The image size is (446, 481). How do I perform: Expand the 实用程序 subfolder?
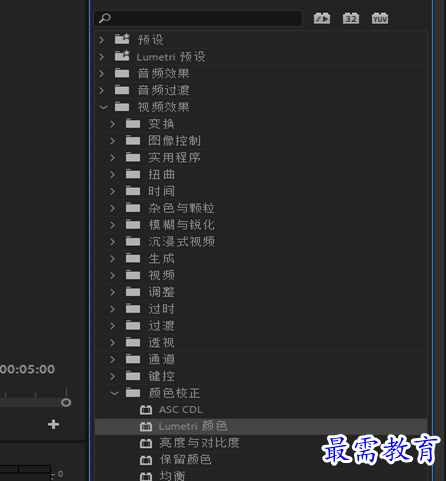[112, 158]
